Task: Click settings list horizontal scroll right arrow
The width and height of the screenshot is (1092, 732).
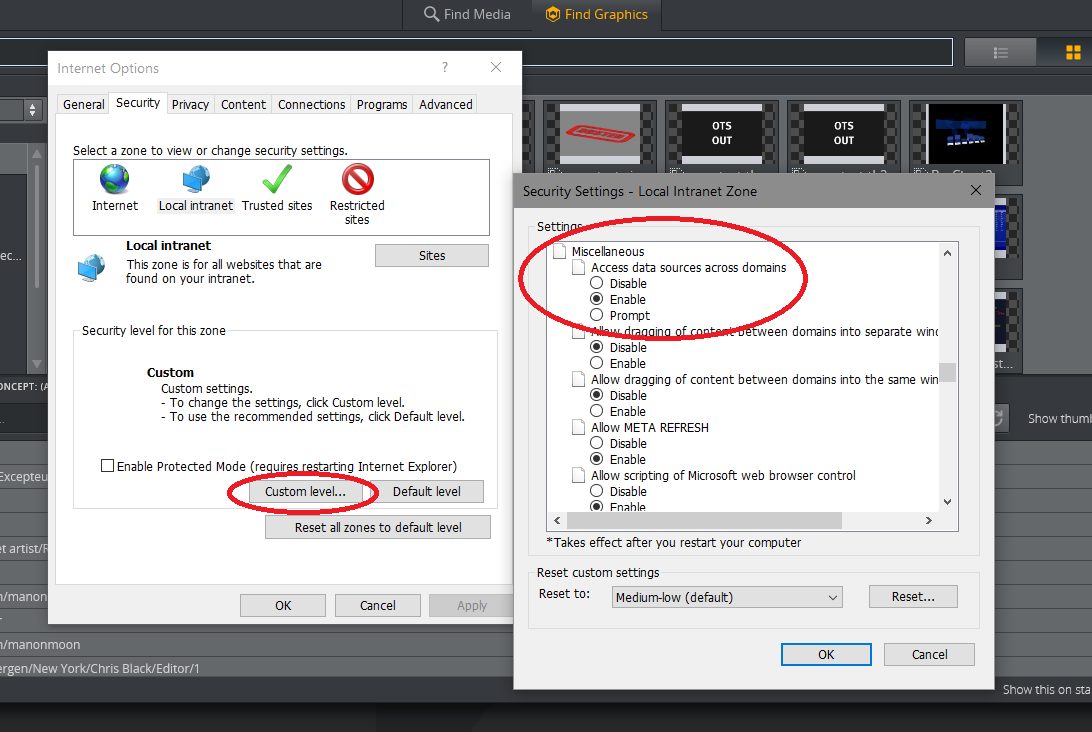Action: [928, 520]
